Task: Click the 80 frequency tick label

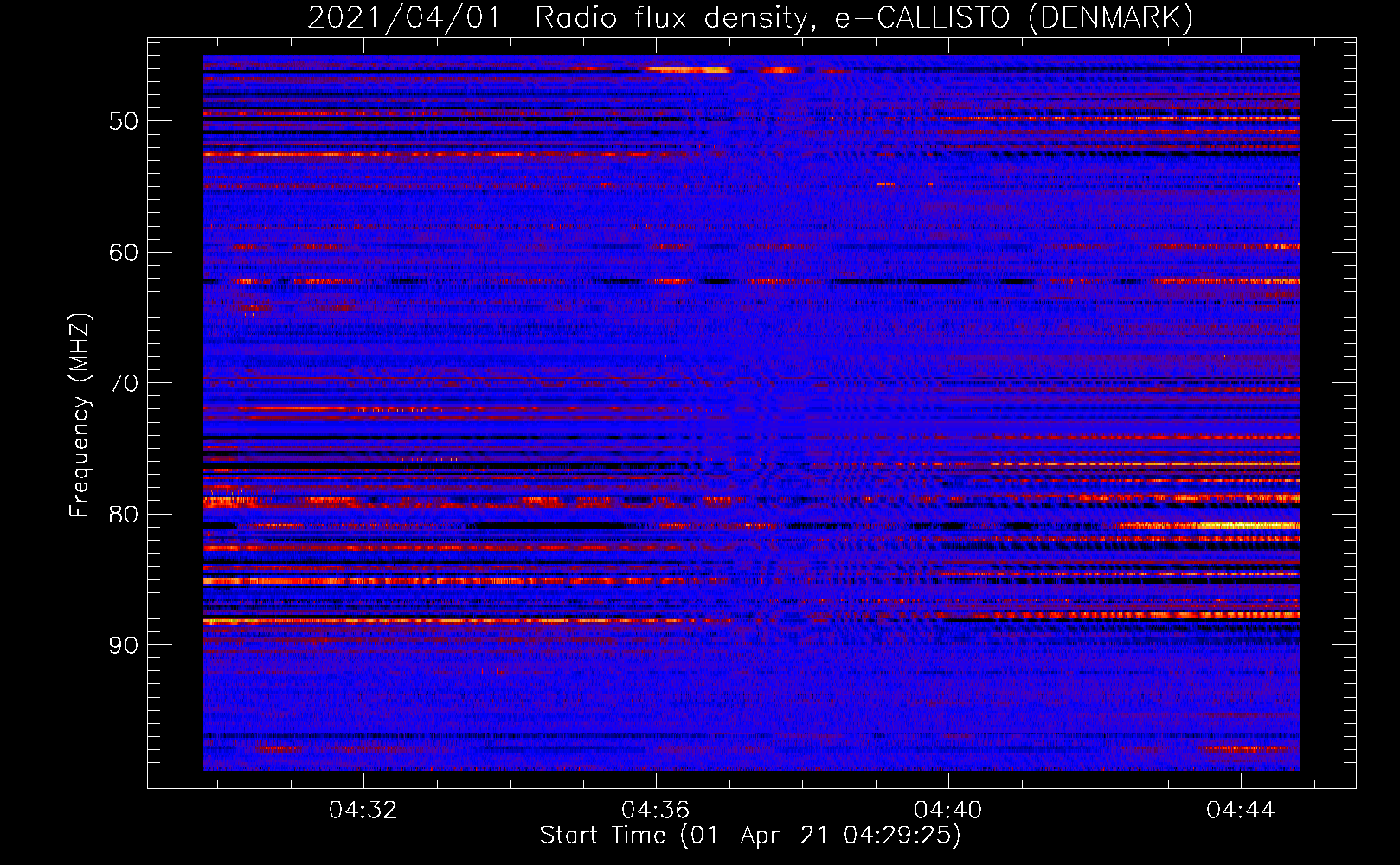Action: coord(124,515)
